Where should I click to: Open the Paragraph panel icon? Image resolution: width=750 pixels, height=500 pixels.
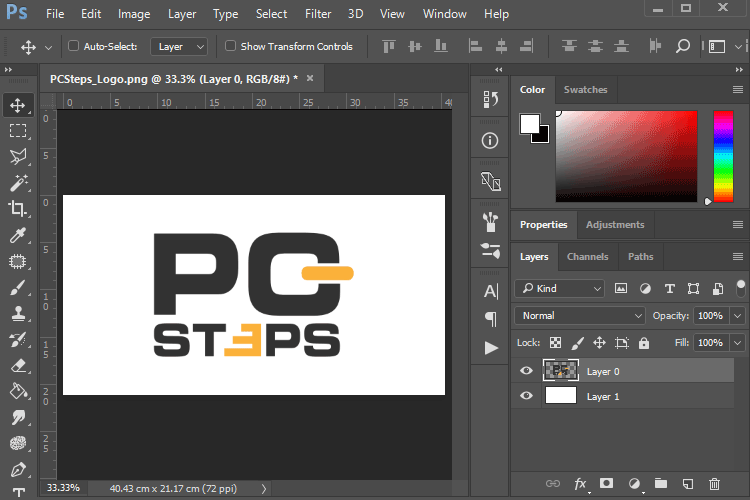[491, 319]
